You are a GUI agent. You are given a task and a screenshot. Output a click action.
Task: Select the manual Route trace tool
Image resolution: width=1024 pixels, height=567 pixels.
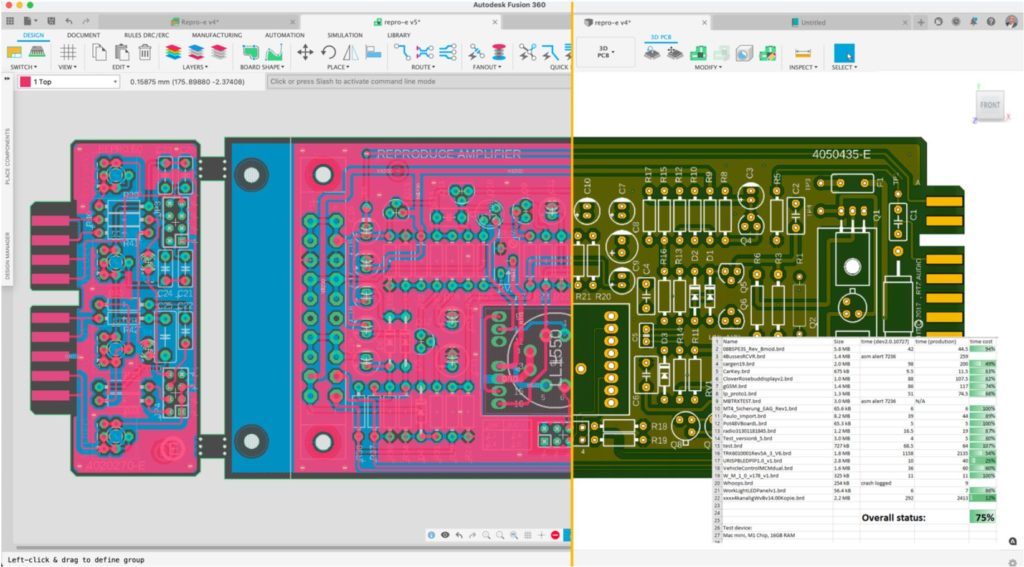click(x=401, y=53)
